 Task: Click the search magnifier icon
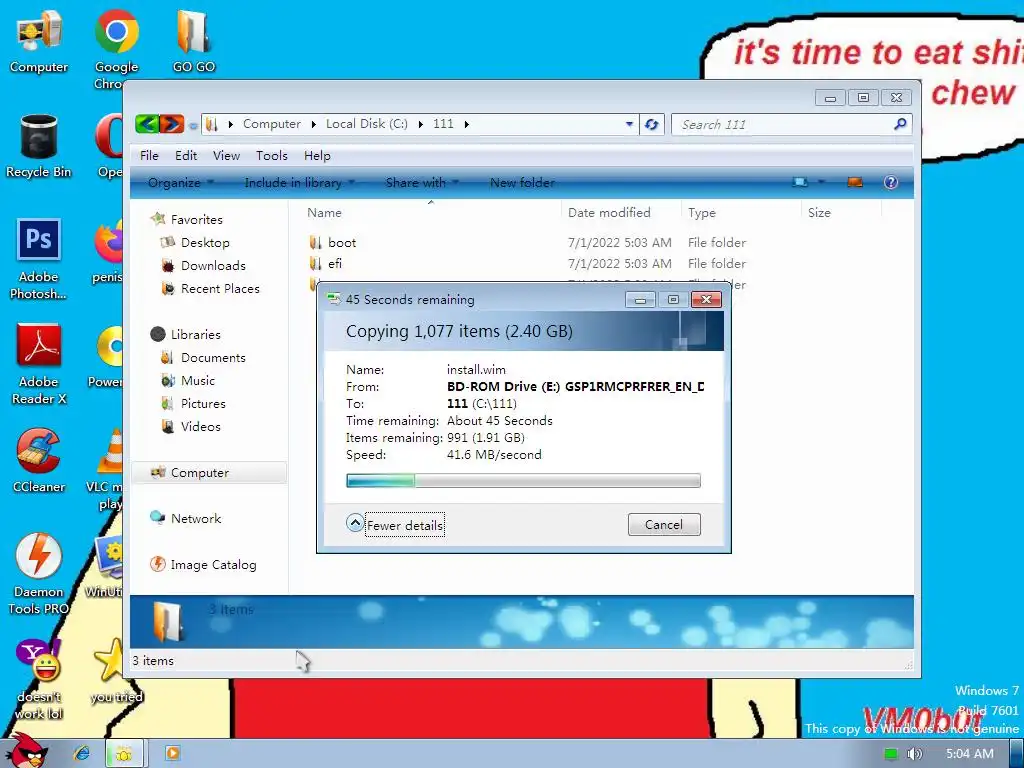coord(901,123)
